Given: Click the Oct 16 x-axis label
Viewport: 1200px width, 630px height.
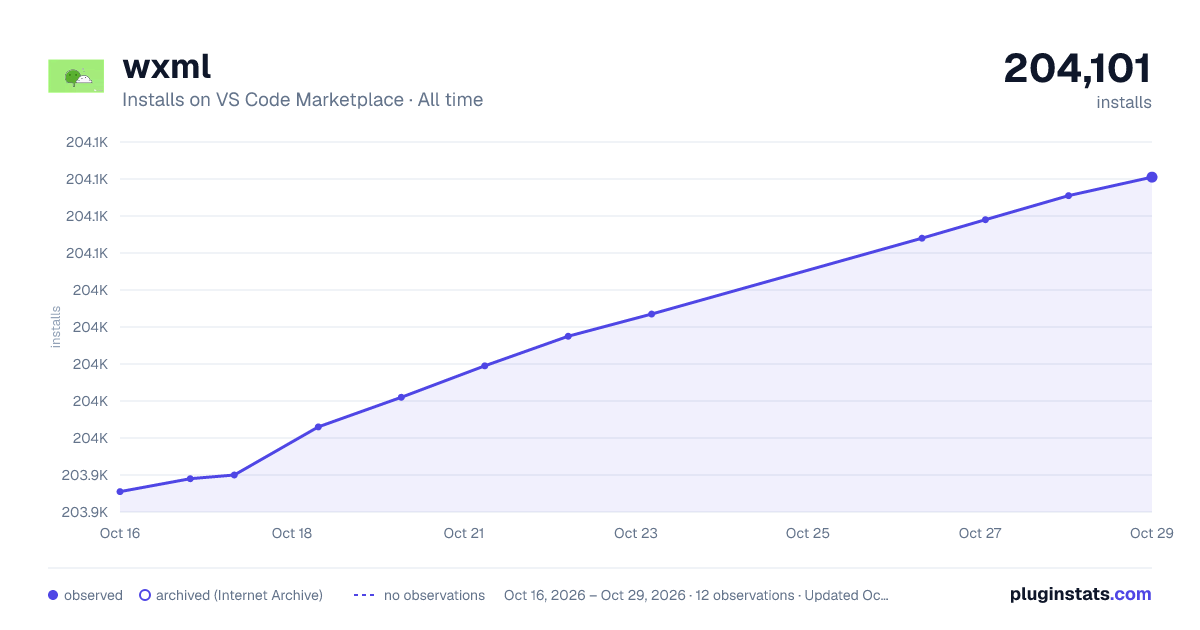Looking at the screenshot, I should (120, 533).
